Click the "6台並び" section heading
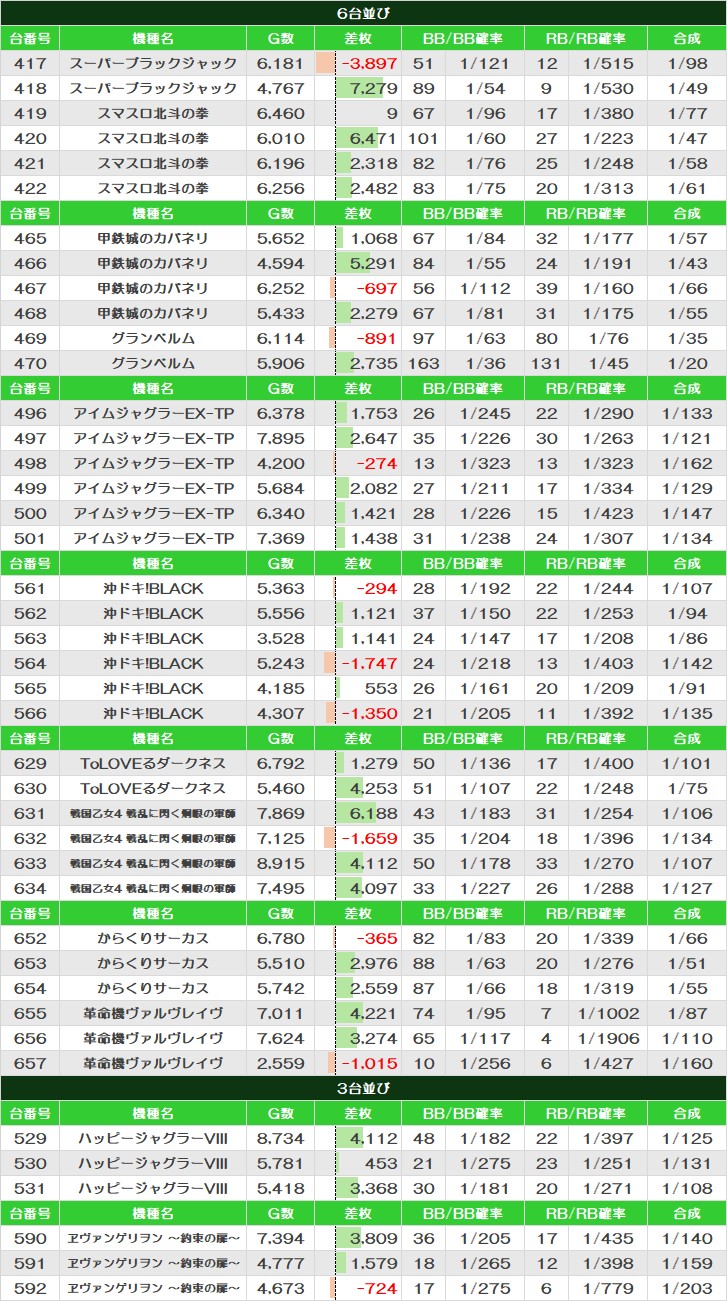The image size is (727, 1301). (x=363, y=13)
